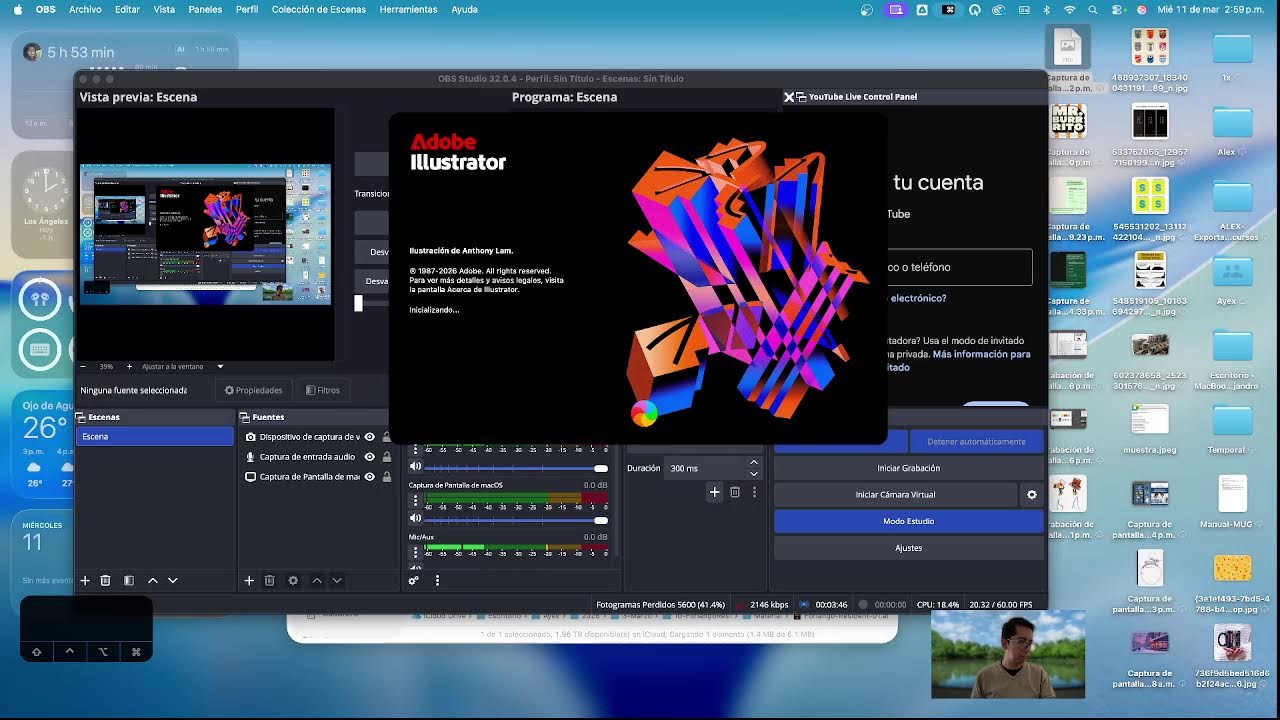The image size is (1280, 720).
Task: Click Iniciar Cámara Virtual button
Action: pos(895,495)
